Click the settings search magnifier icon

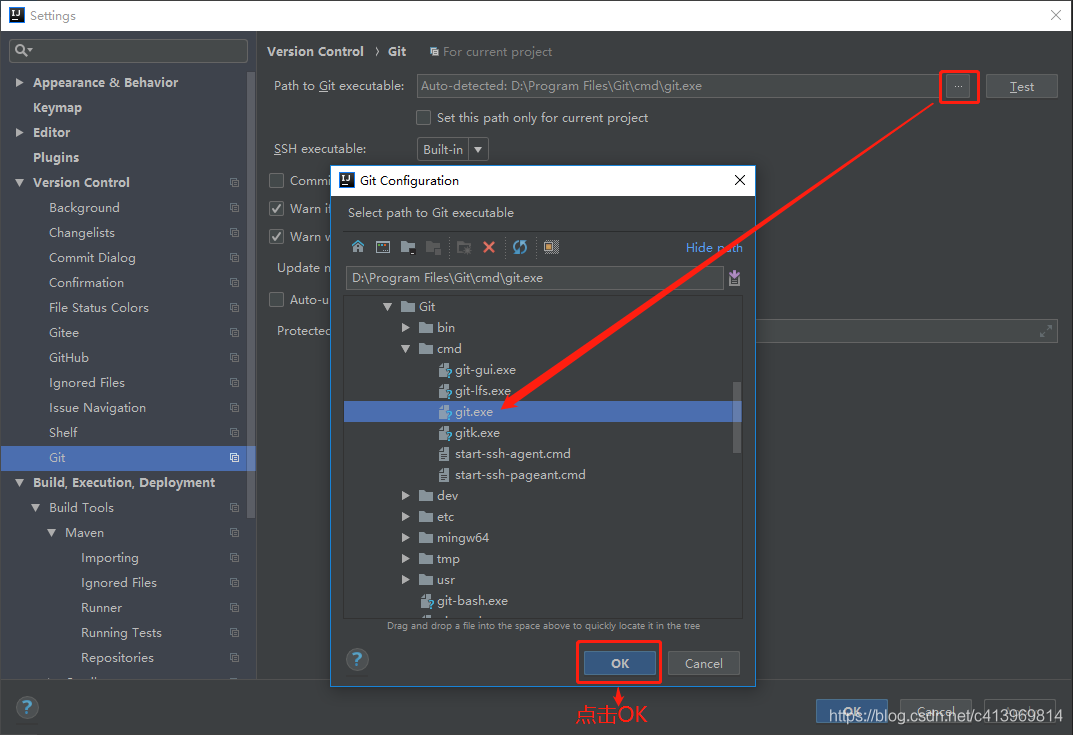tap(23, 50)
